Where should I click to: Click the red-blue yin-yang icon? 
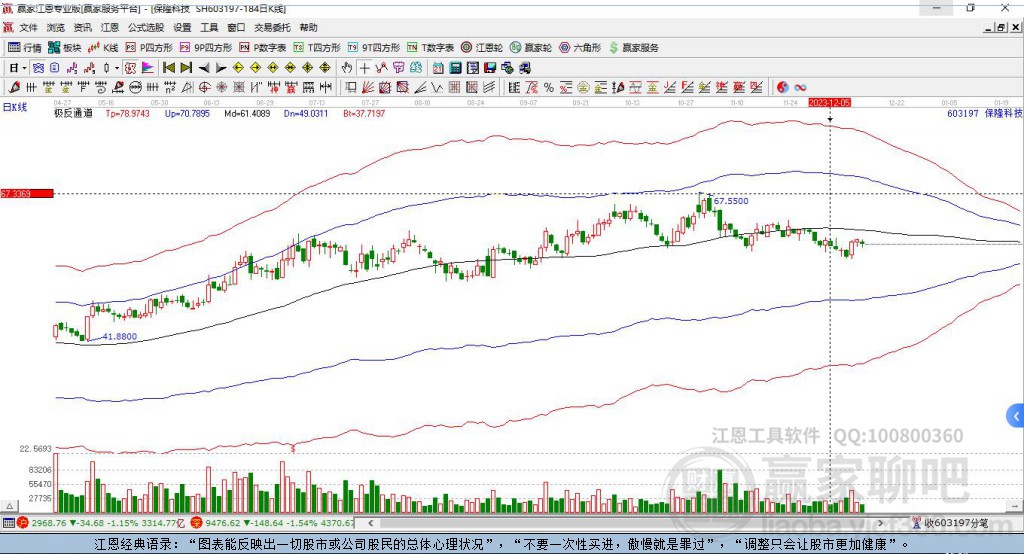pos(782,87)
